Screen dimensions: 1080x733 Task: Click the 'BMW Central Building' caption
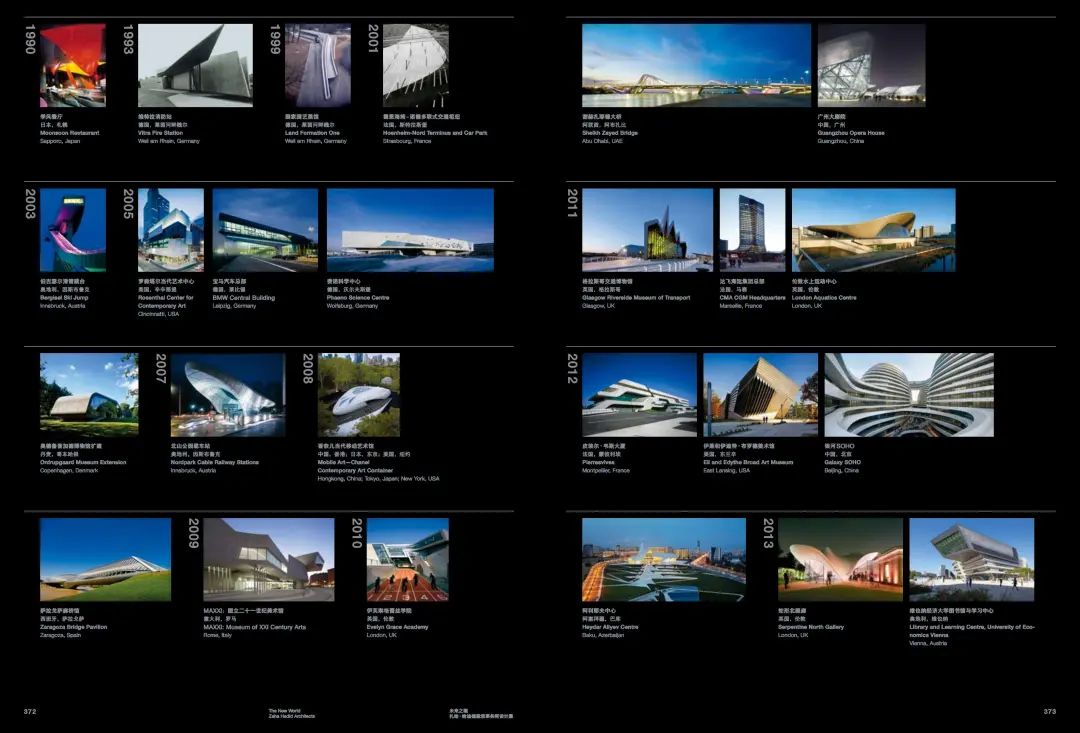click(x=244, y=298)
